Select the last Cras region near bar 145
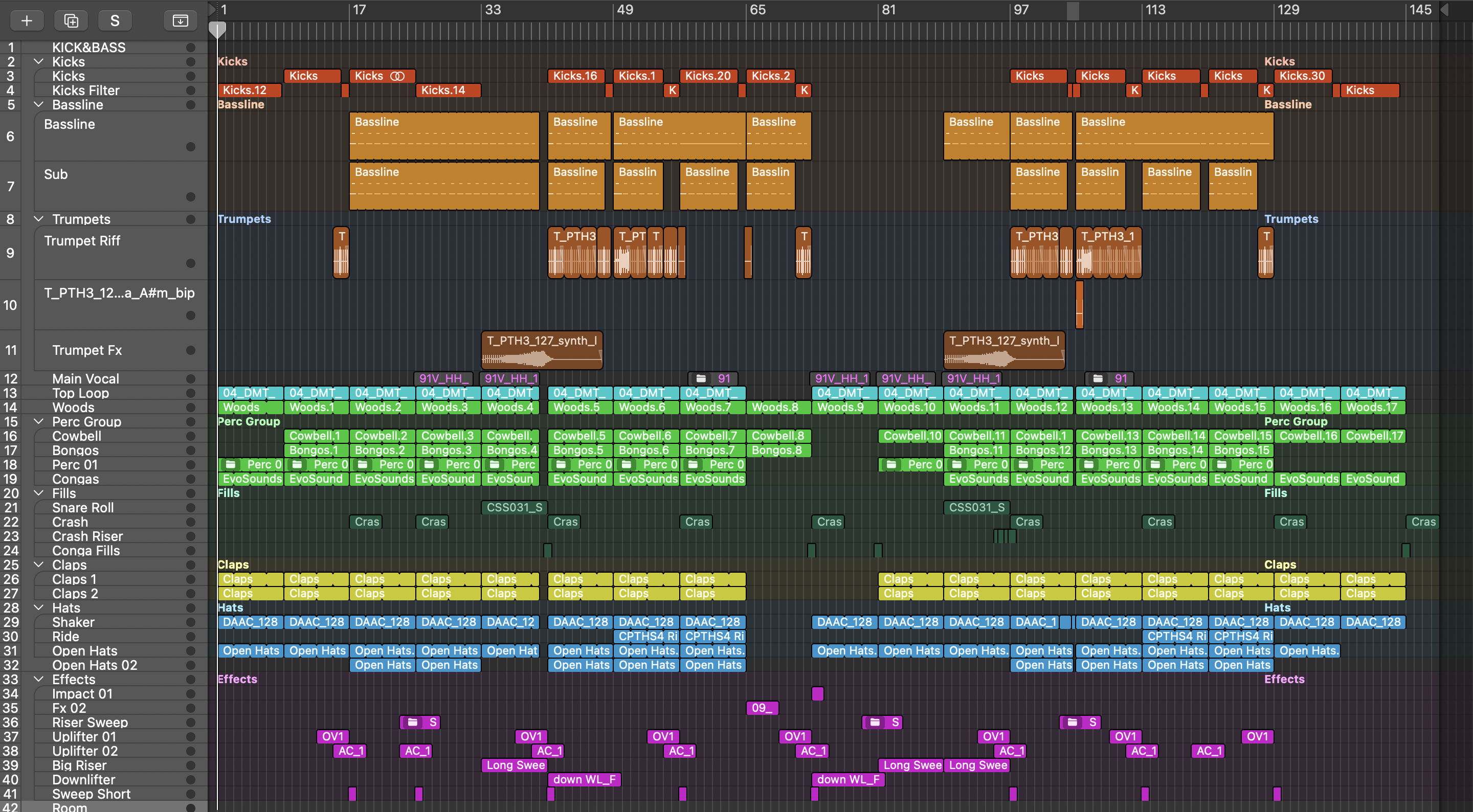The width and height of the screenshot is (1473, 812). coord(1423,522)
